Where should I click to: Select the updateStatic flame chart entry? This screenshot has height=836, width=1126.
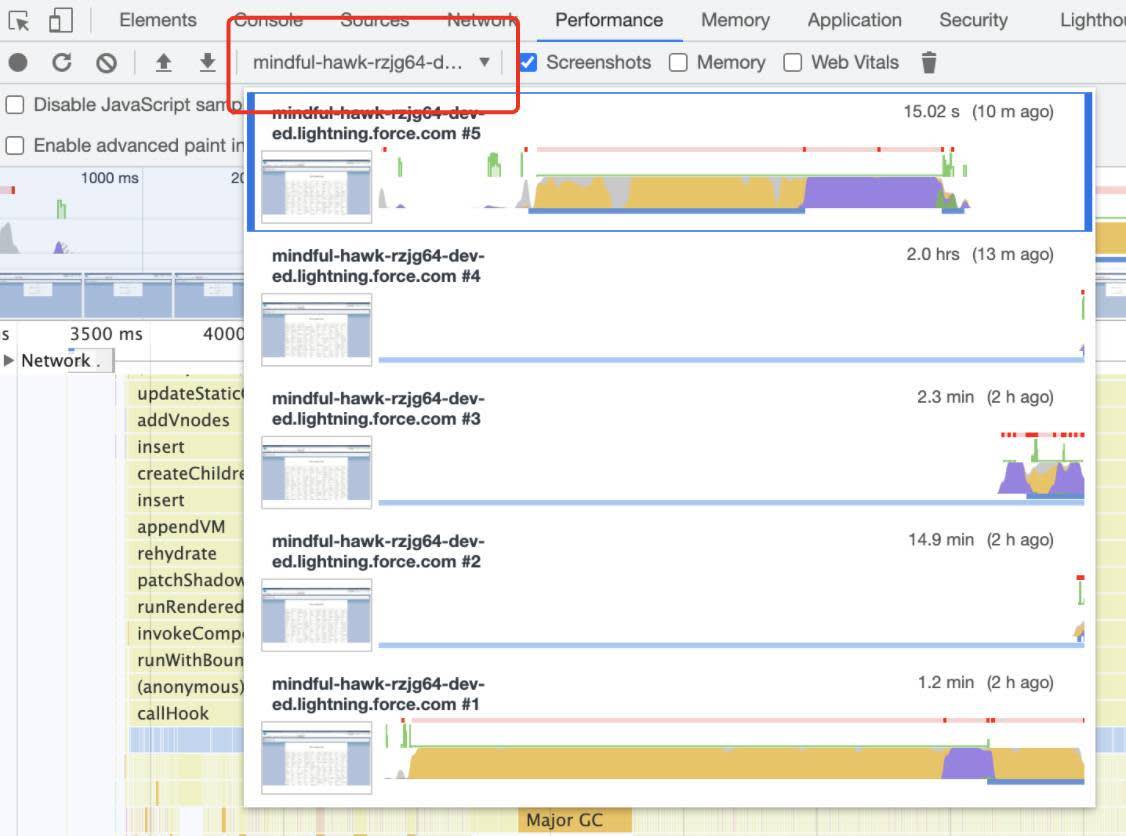pyautogui.click(x=186, y=394)
